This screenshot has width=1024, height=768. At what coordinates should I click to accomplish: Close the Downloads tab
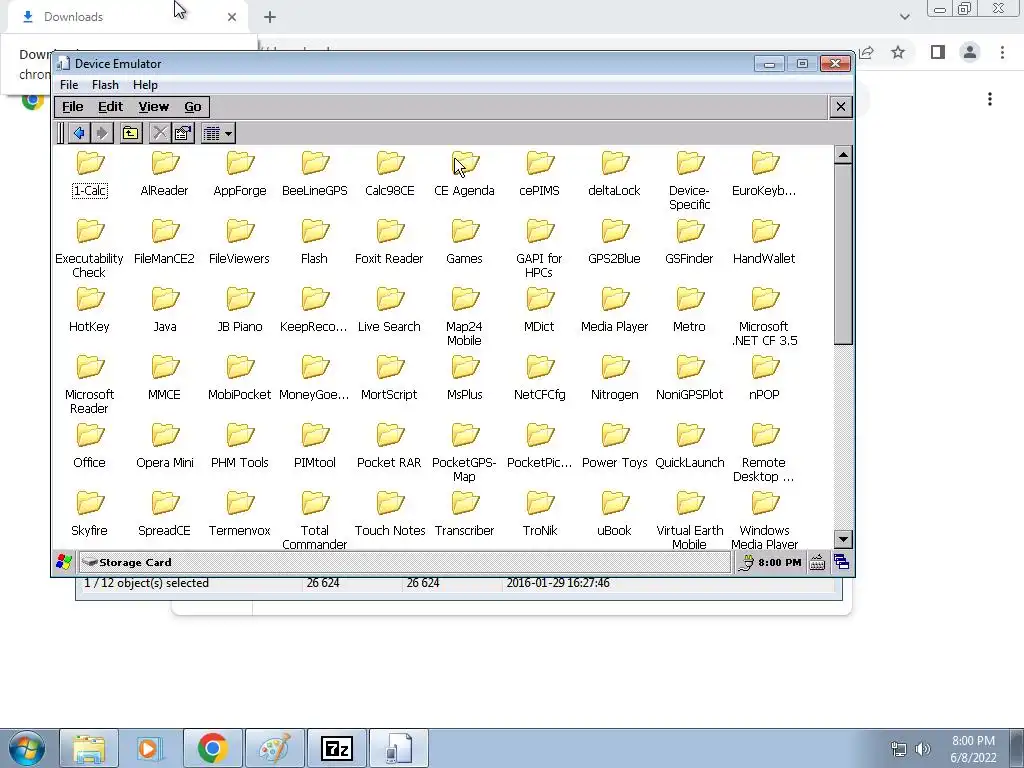[x=232, y=17]
